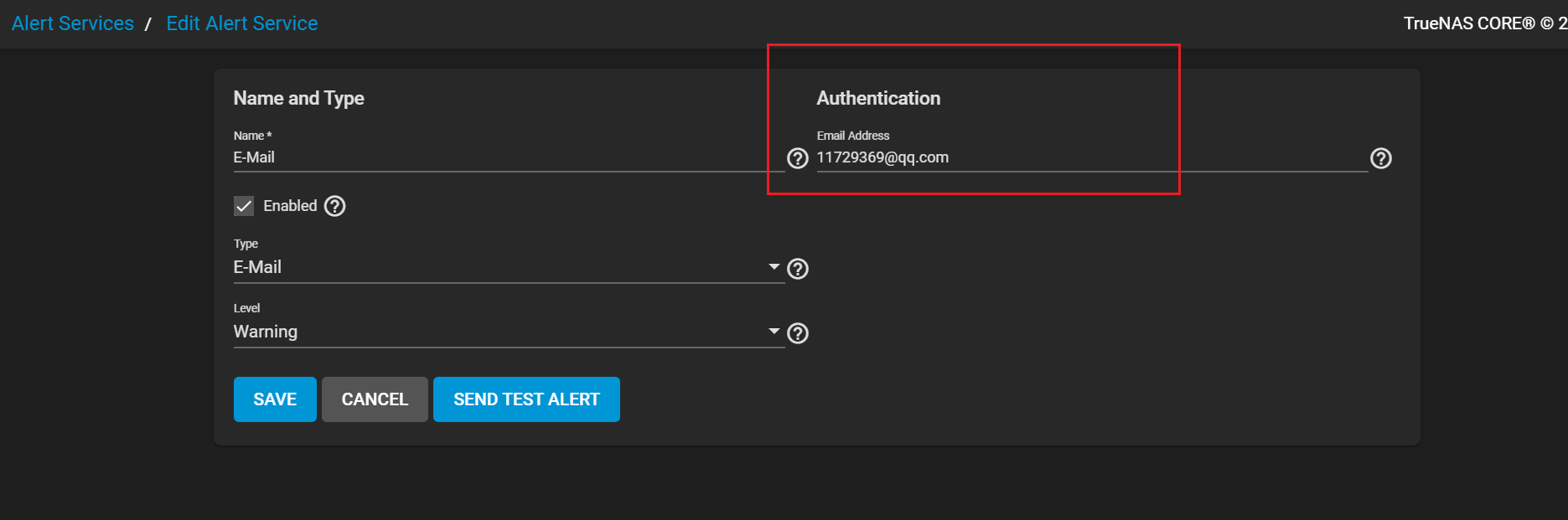Focus the Name input field
This screenshot has width=1568, height=520.
[x=503, y=157]
